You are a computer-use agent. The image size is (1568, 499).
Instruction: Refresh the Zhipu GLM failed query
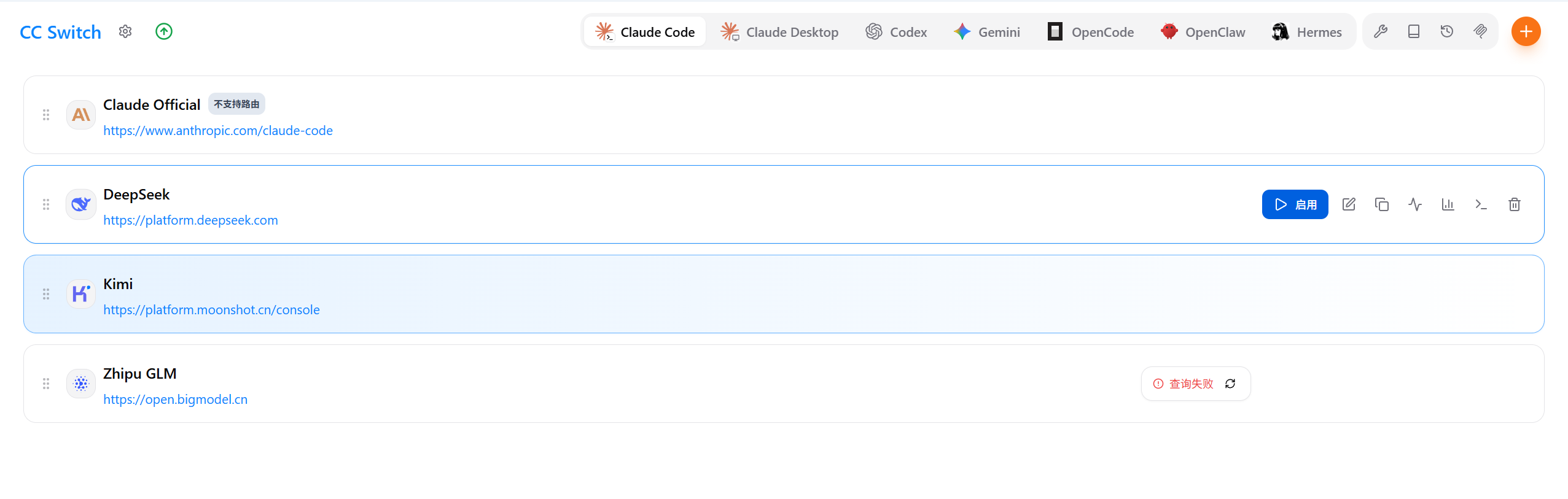(1230, 384)
